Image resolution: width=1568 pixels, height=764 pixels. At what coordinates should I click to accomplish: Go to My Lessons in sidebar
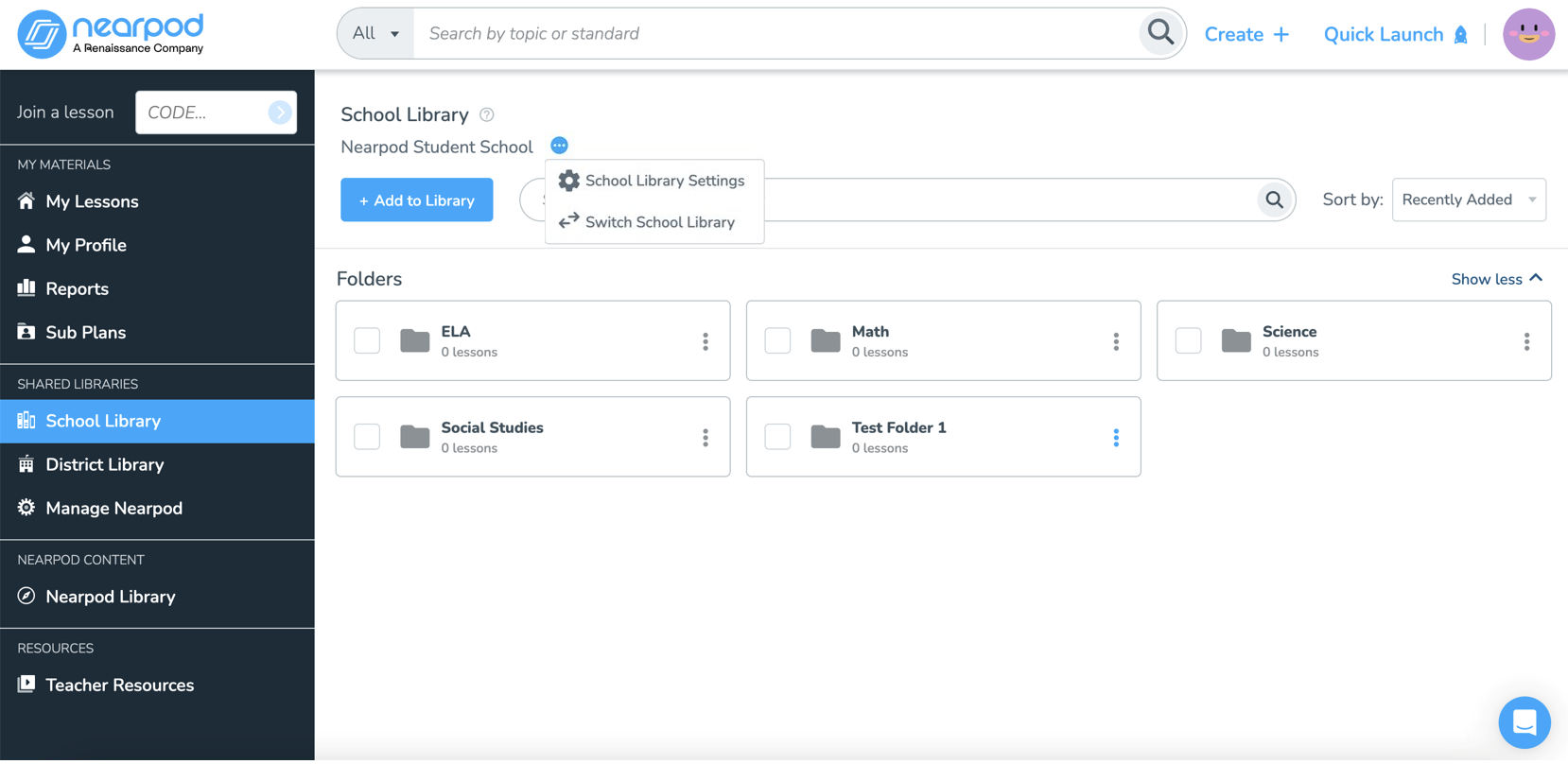(157, 201)
